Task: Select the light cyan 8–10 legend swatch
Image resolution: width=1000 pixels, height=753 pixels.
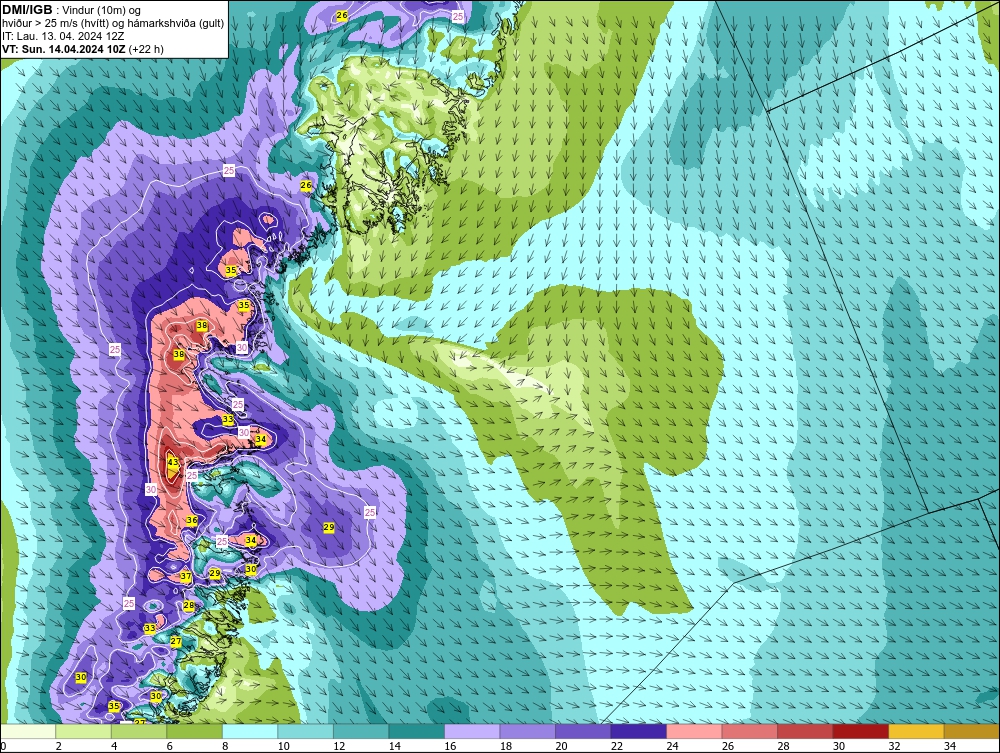Action: (250, 731)
